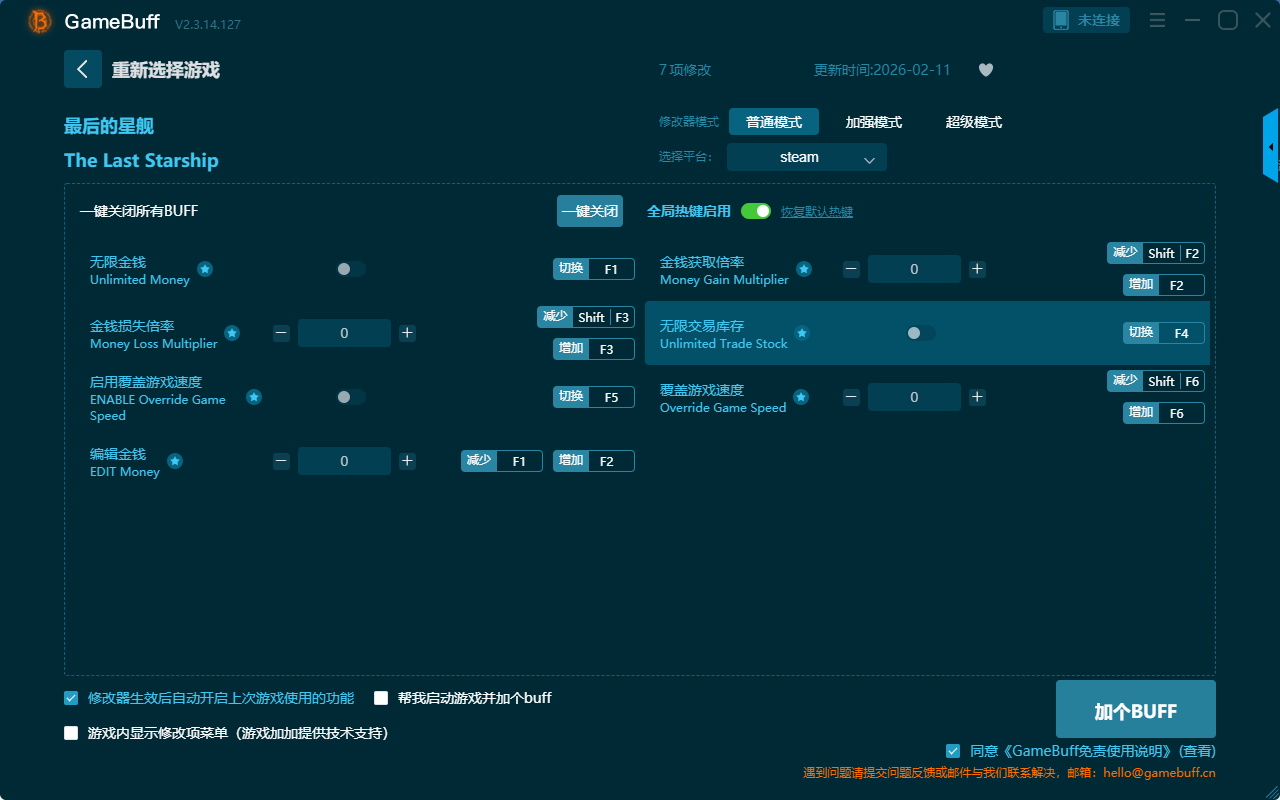Click the star icon beside Unlimited Money
Screen dimensions: 1280x800
point(205,269)
